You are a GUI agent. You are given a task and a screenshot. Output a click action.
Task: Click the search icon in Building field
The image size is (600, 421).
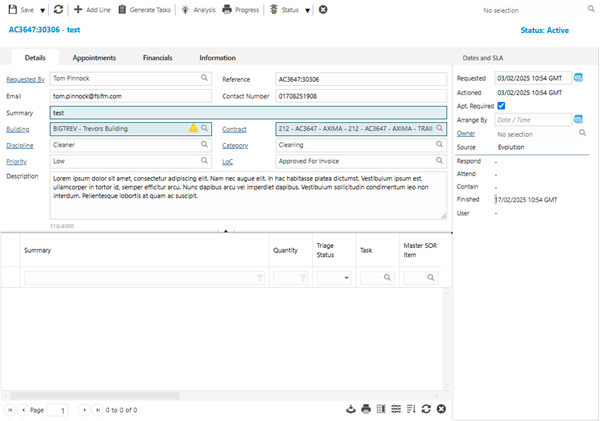204,129
